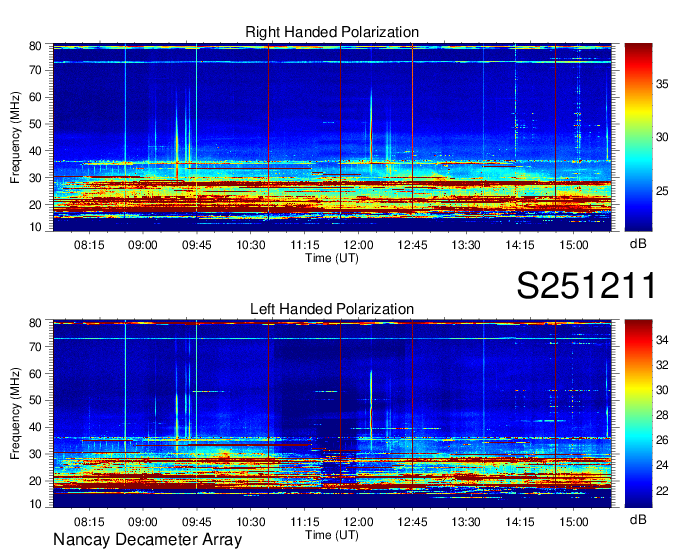This screenshot has width=680, height=552.
Task: Click the Left Handed Polarization plot title
Action: 332,310
